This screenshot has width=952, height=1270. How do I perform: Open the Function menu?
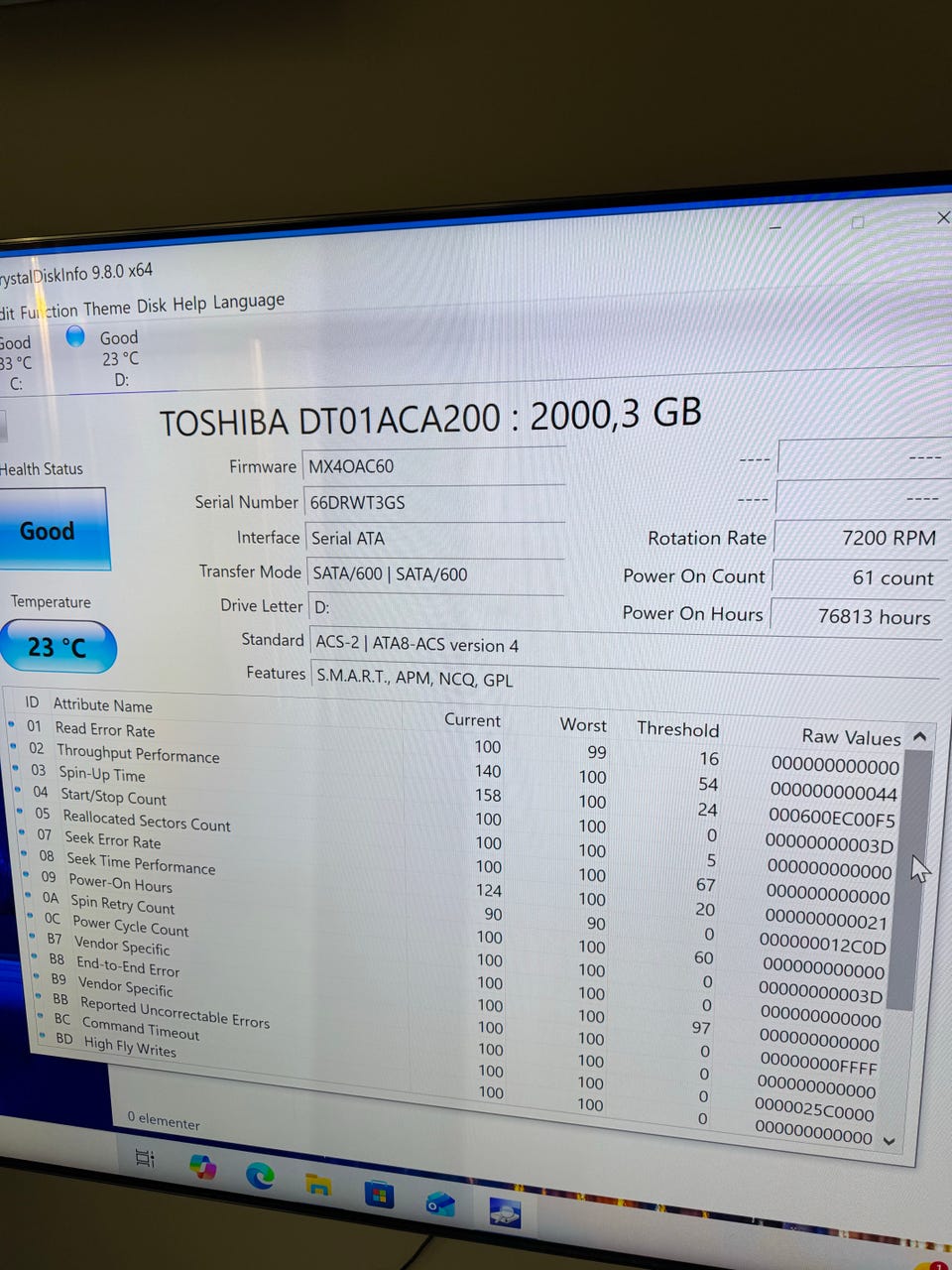[x=50, y=311]
